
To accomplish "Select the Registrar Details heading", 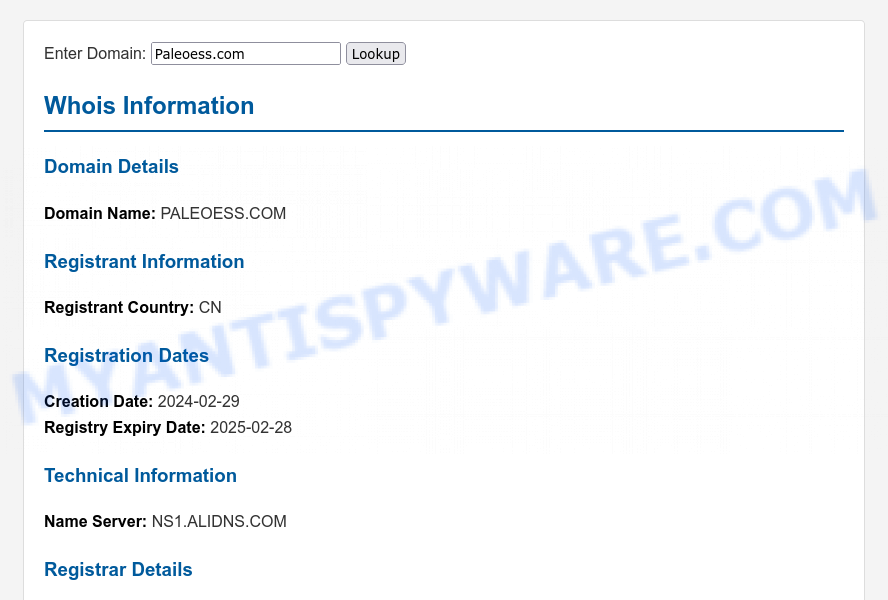I will click(118, 570).
